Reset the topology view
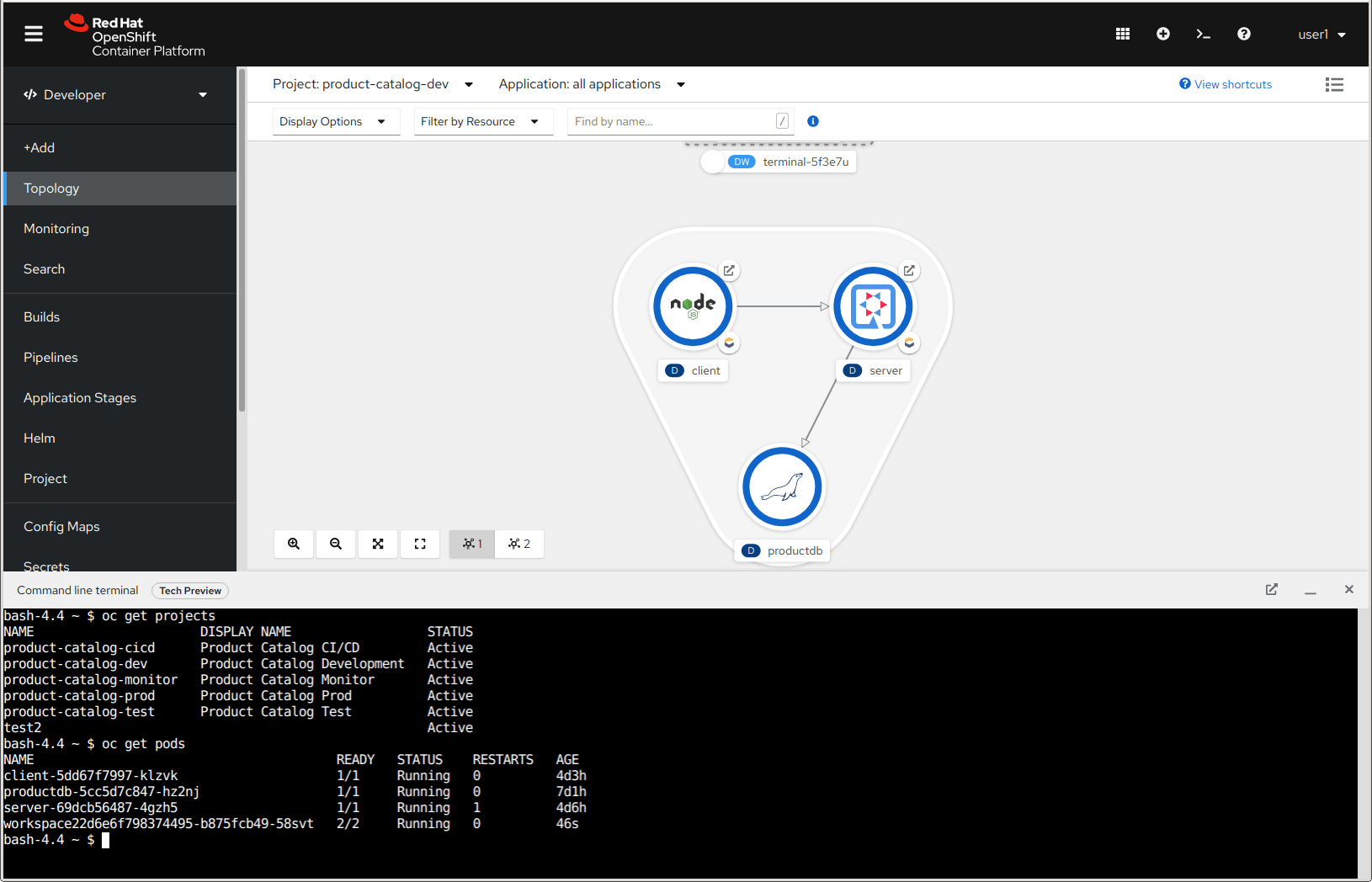Viewport: 1372px width, 882px height. click(x=420, y=544)
